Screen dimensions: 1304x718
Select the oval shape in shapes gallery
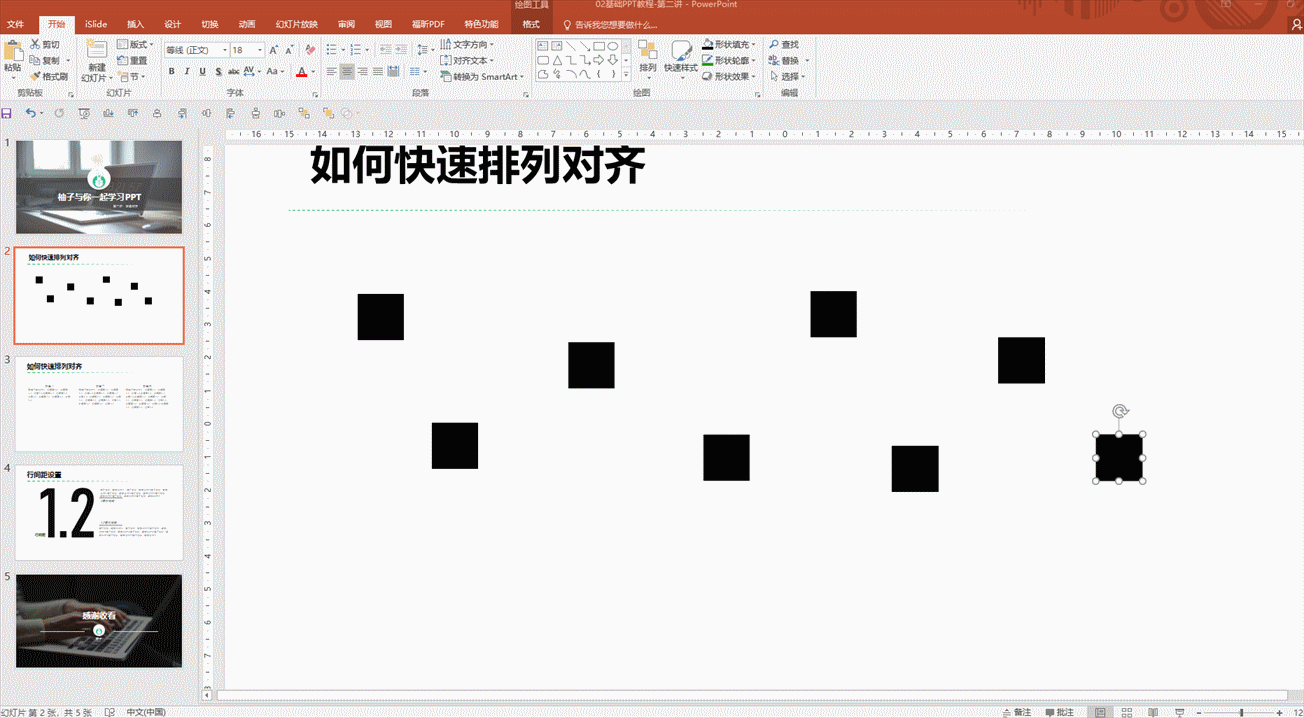612,46
